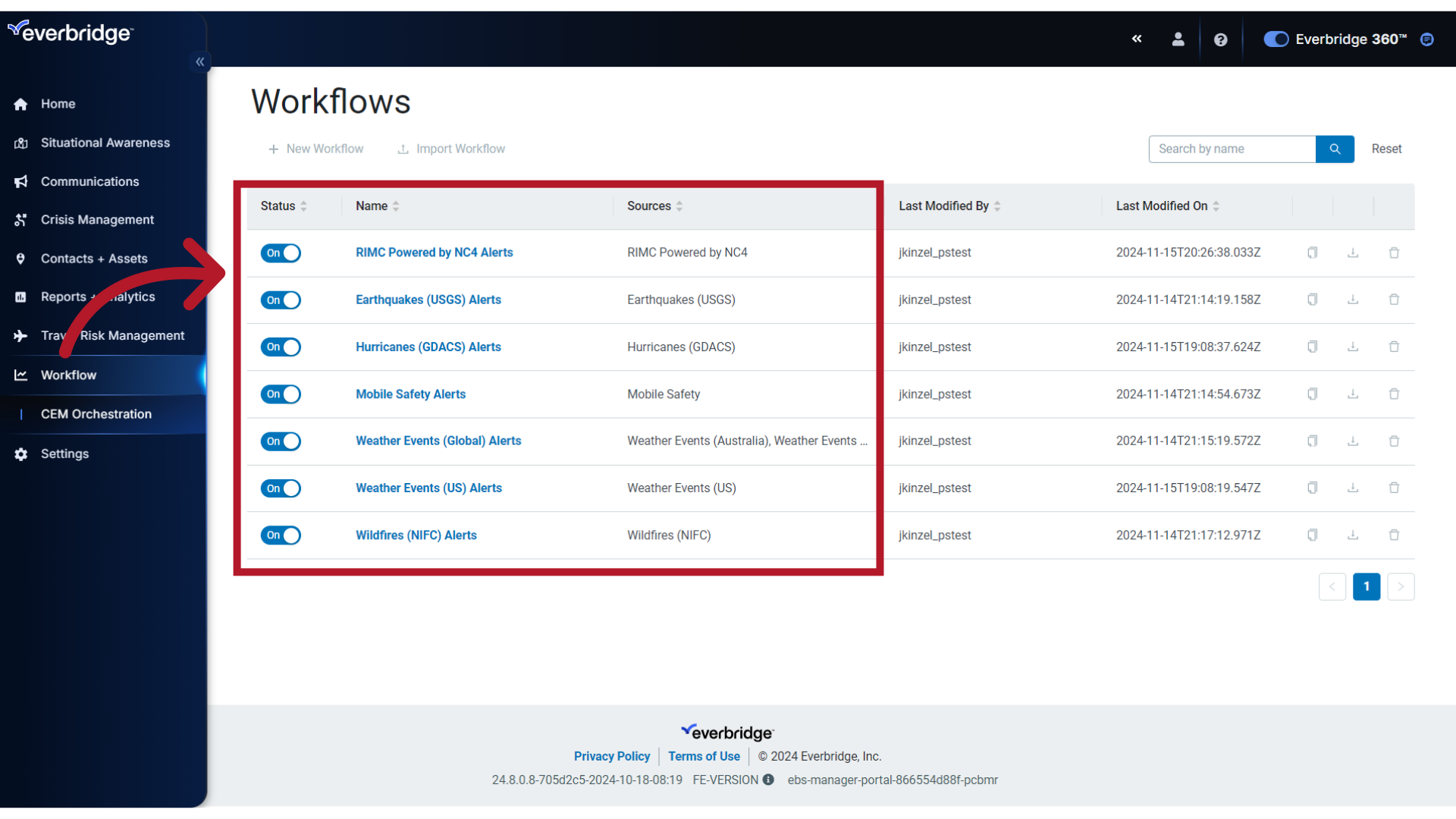The image size is (1456, 819).
Task: Click the Earthquakes (USGS) Alerts workflow link
Action: (428, 299)
